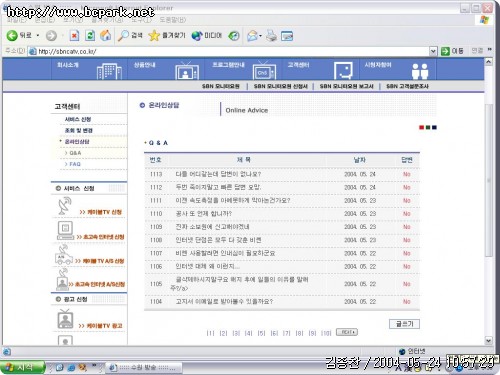Screen dimensions: 500x375
Task: Click the vertical scrollbar up arrow
Action: click(488, 62)
